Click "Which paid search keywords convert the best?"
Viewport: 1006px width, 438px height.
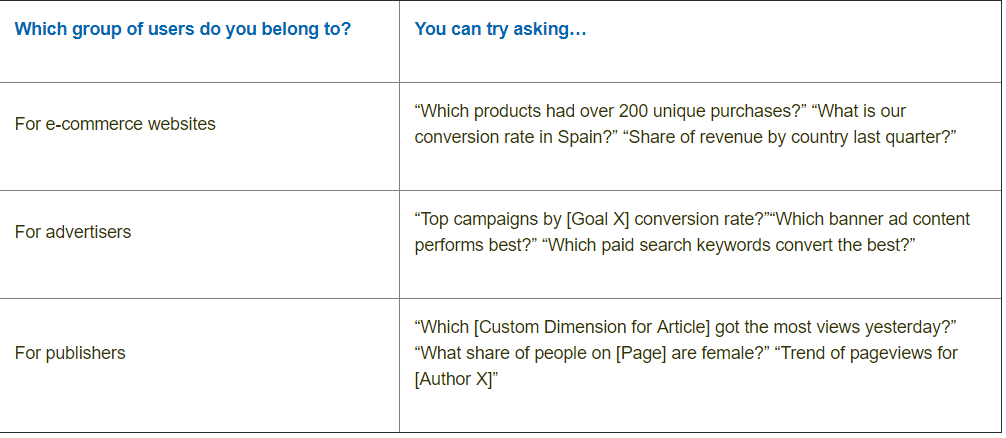(729, 245)
